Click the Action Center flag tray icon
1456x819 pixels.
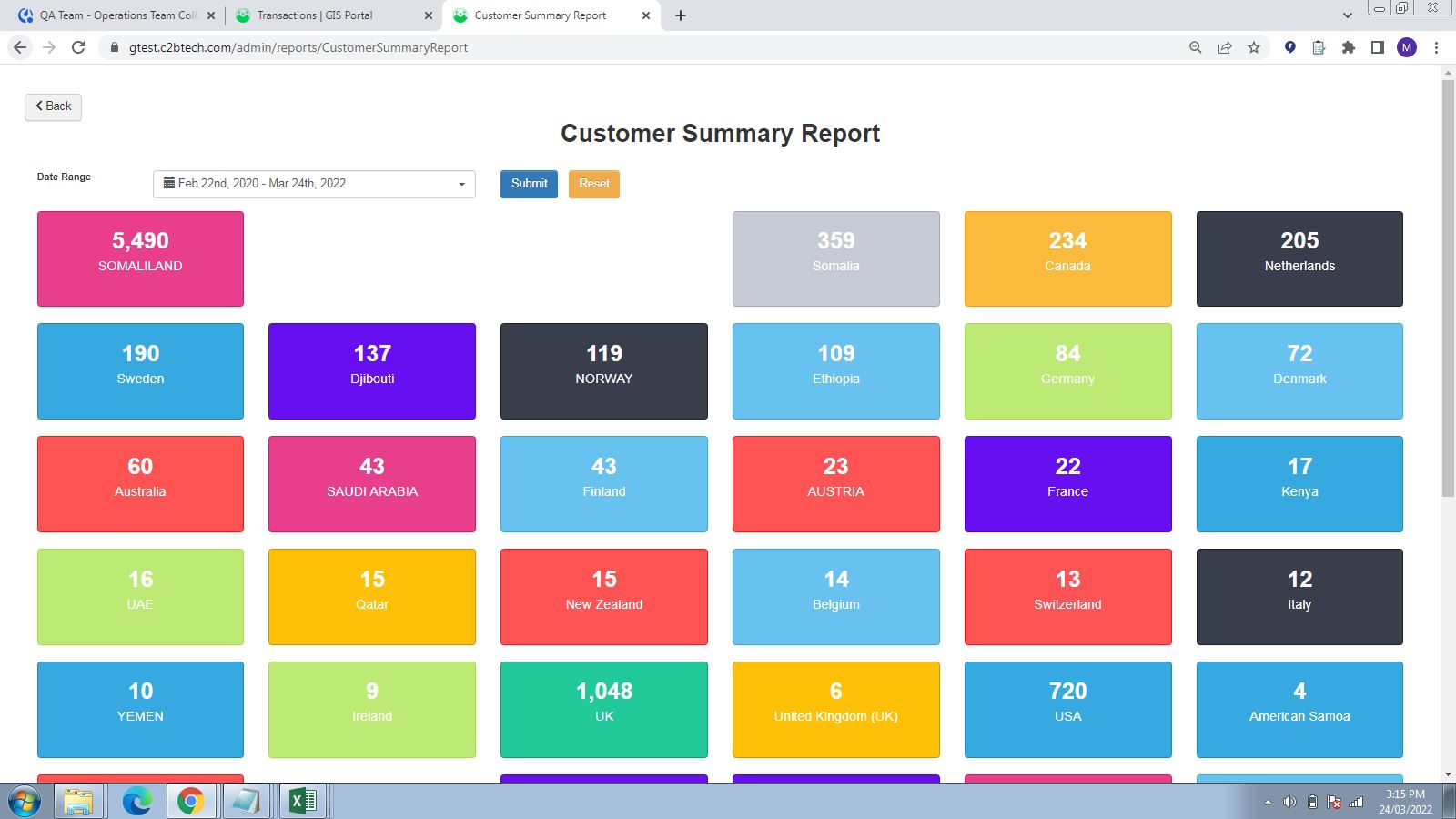pyautogui.click(x=1334, y=802)
